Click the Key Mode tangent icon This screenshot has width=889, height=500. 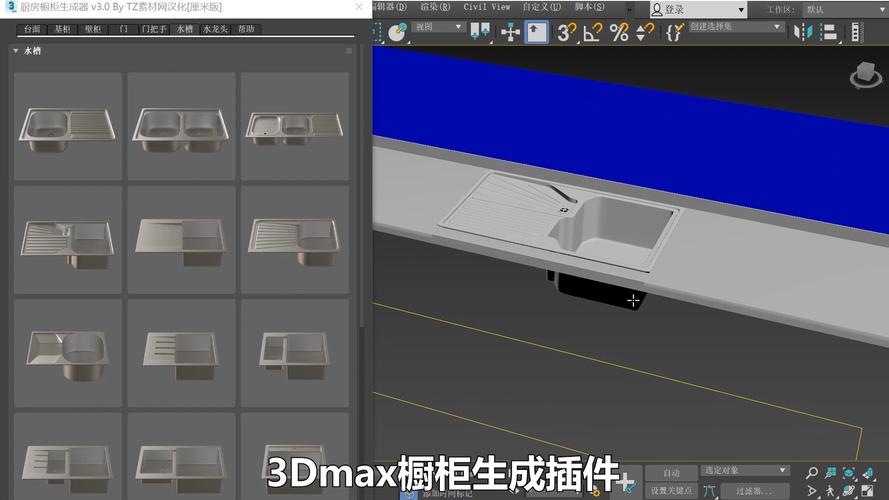709,490
